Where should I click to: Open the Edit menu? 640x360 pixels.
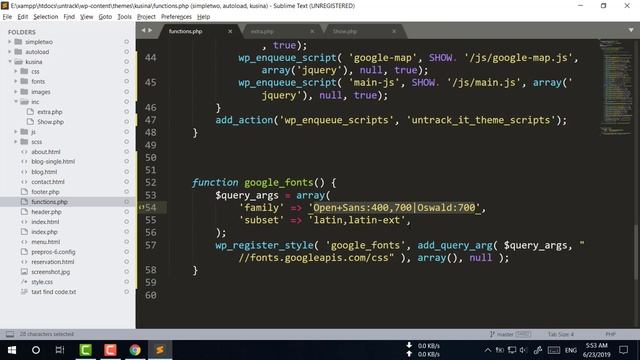22,17
